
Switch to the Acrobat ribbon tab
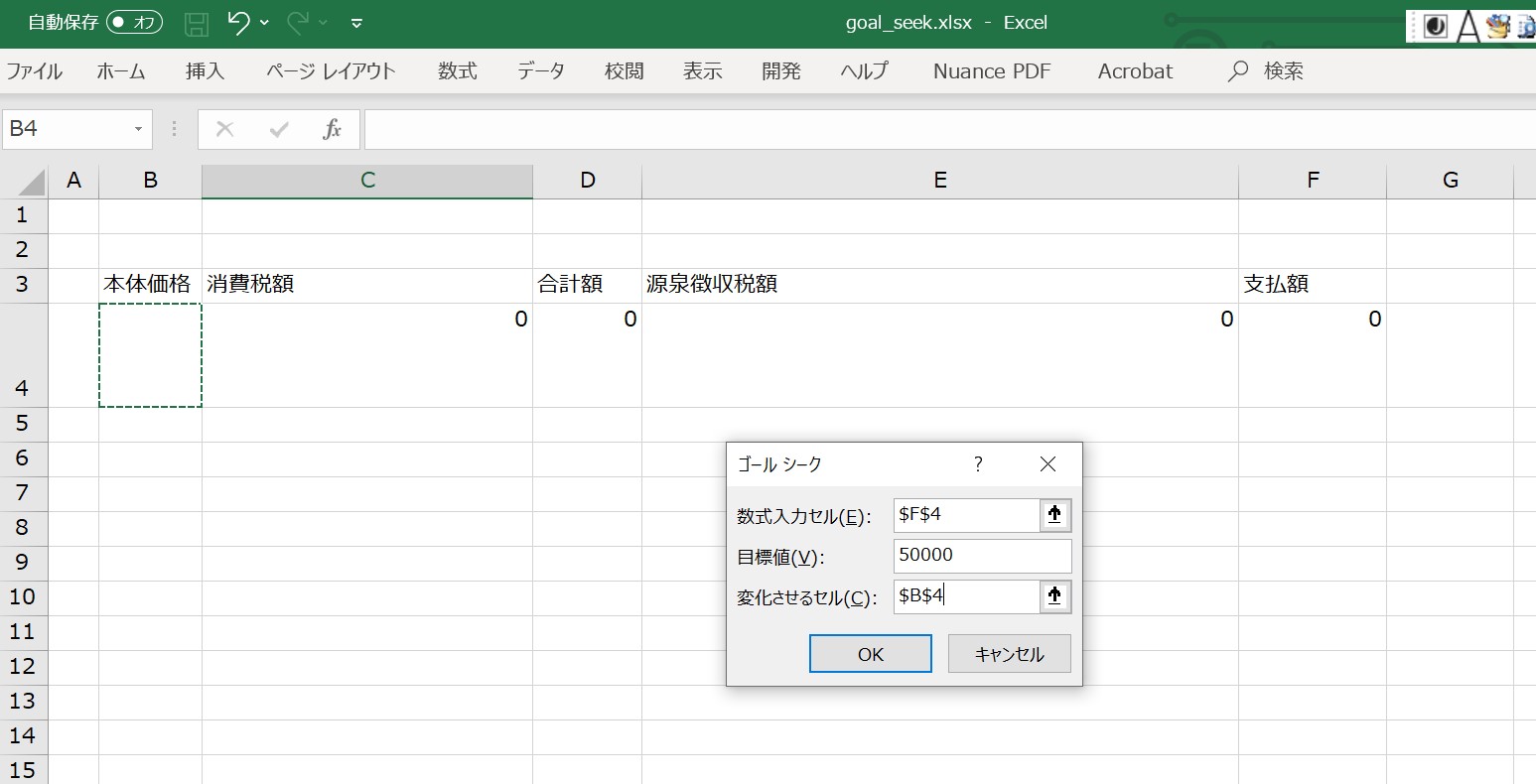1135,71
